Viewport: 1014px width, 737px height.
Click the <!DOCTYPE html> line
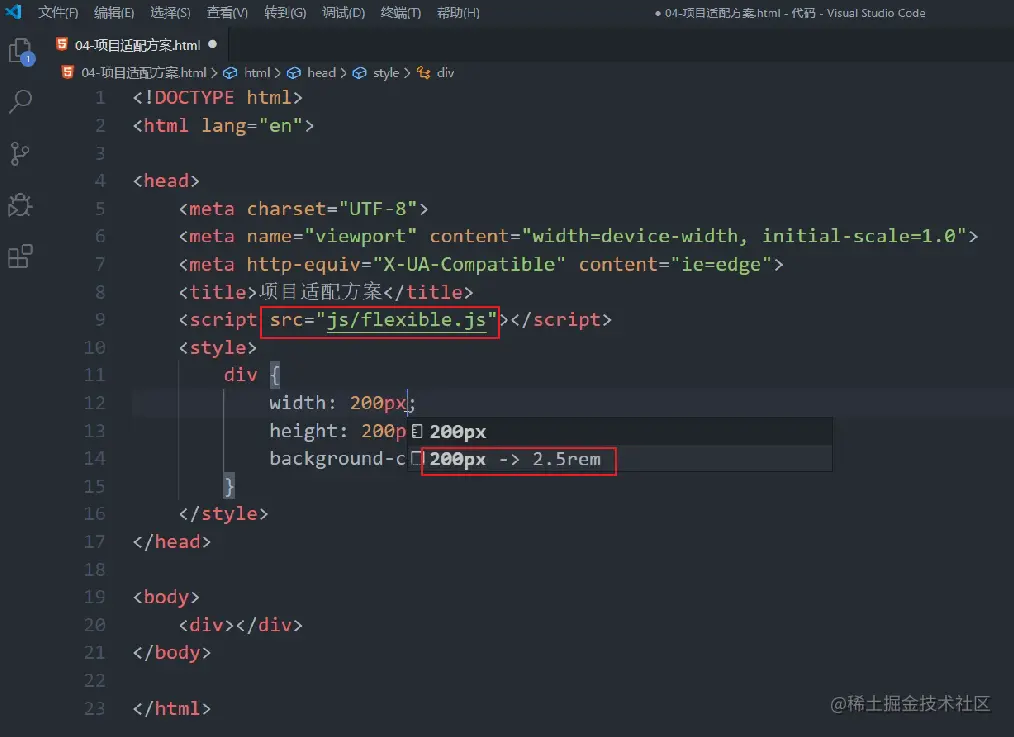[x=217, y=98]
